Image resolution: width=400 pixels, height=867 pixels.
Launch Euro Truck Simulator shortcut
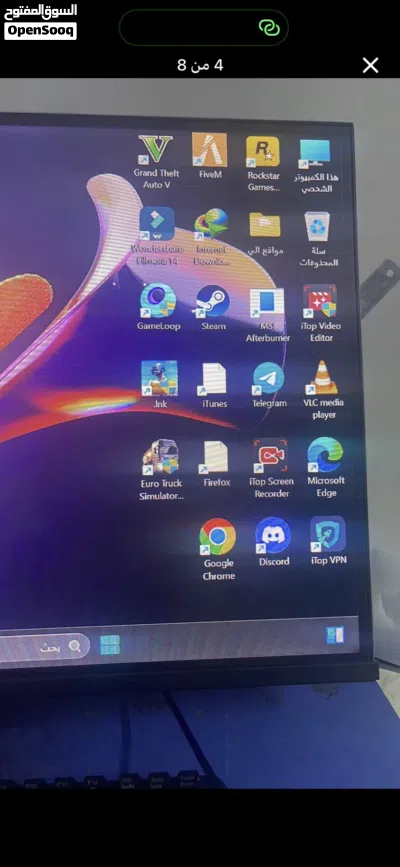160,457
